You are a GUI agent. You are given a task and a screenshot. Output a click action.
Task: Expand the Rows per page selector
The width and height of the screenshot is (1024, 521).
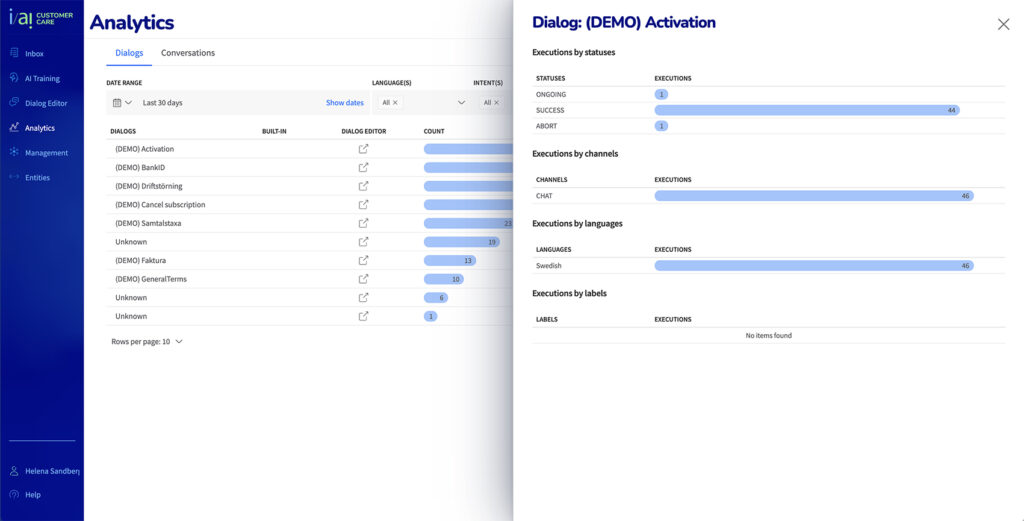click(x=178, y=342)
